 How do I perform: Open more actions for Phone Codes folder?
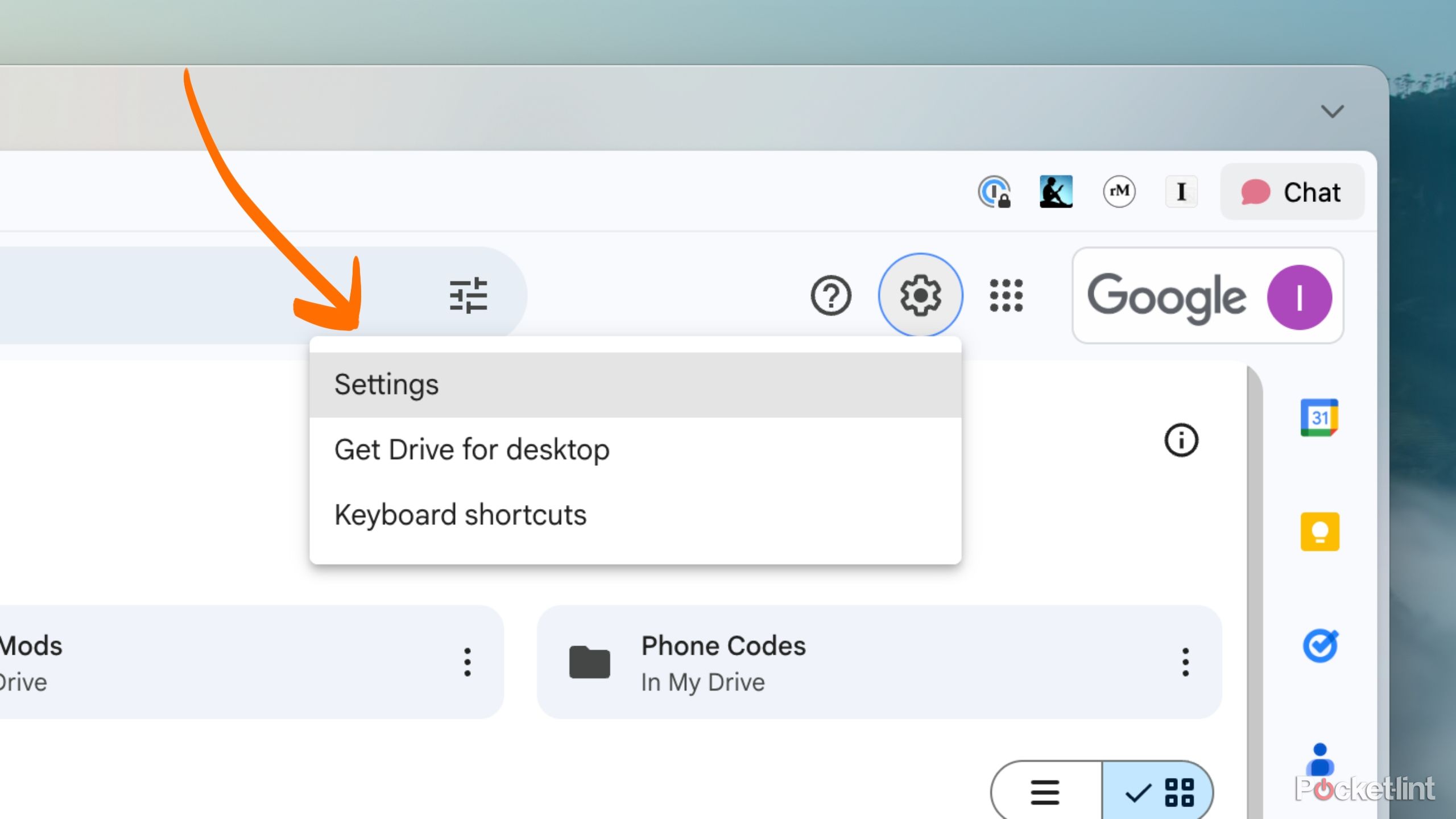pos(1185,662)
